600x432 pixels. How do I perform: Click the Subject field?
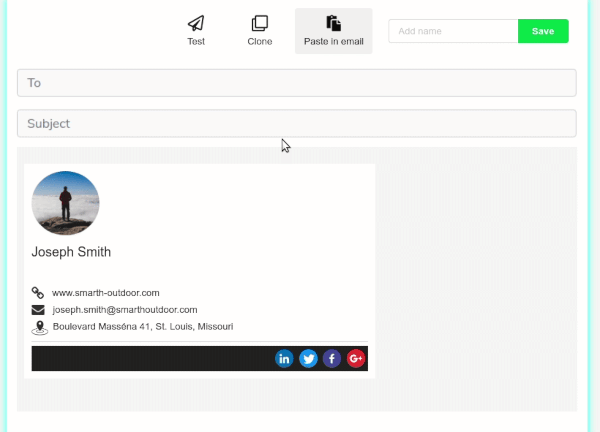coord(297,123)
